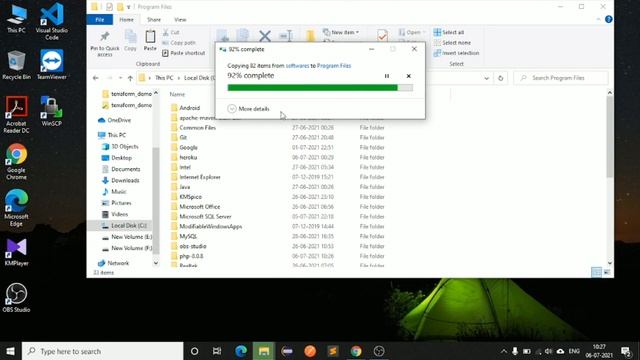Screen dimensions: 640x360
Task: Open Acrobat Reader DC desktop icon
Action: pos(16,115)
